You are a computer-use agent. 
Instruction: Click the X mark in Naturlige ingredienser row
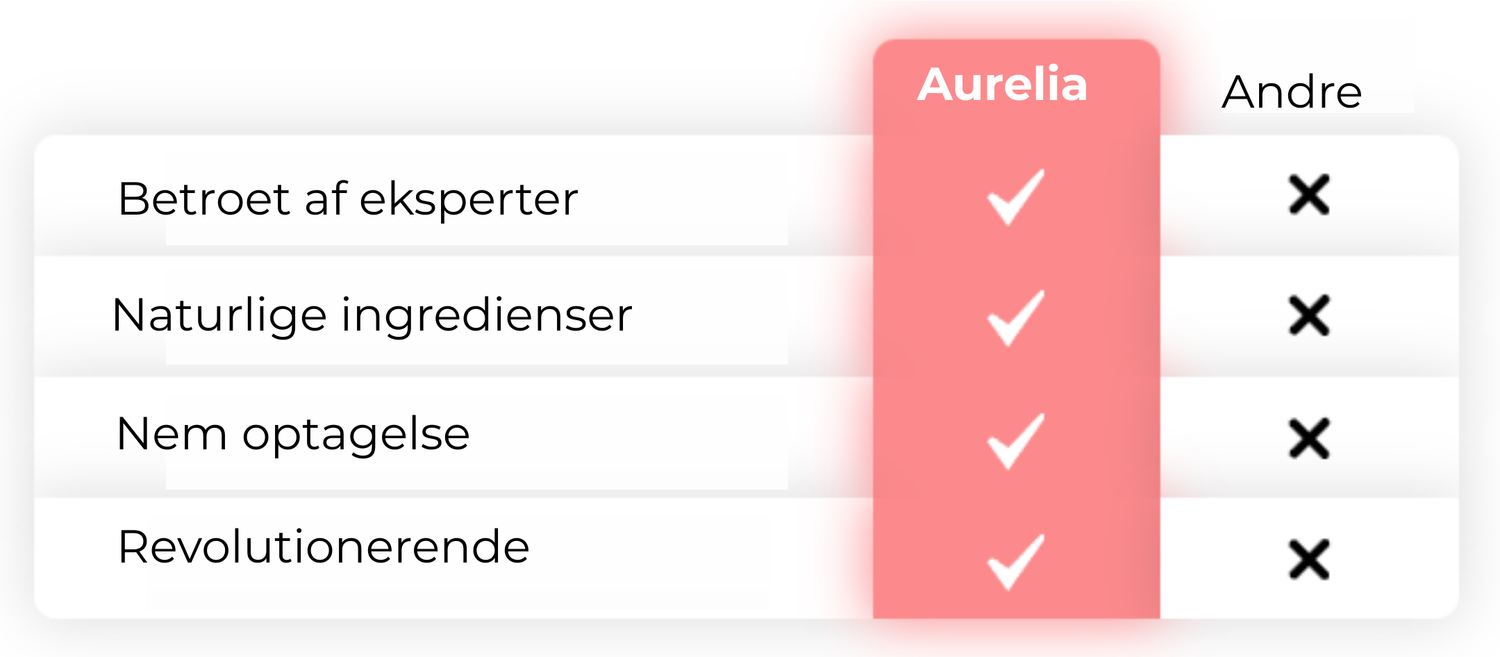(1308, 316)
